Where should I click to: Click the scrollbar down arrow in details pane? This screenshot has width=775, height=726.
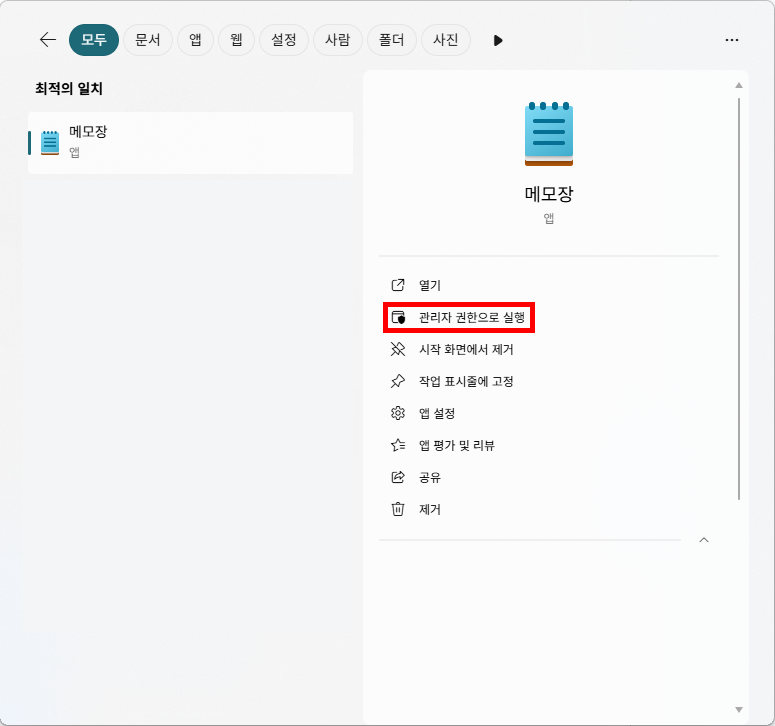pos(739,709)
